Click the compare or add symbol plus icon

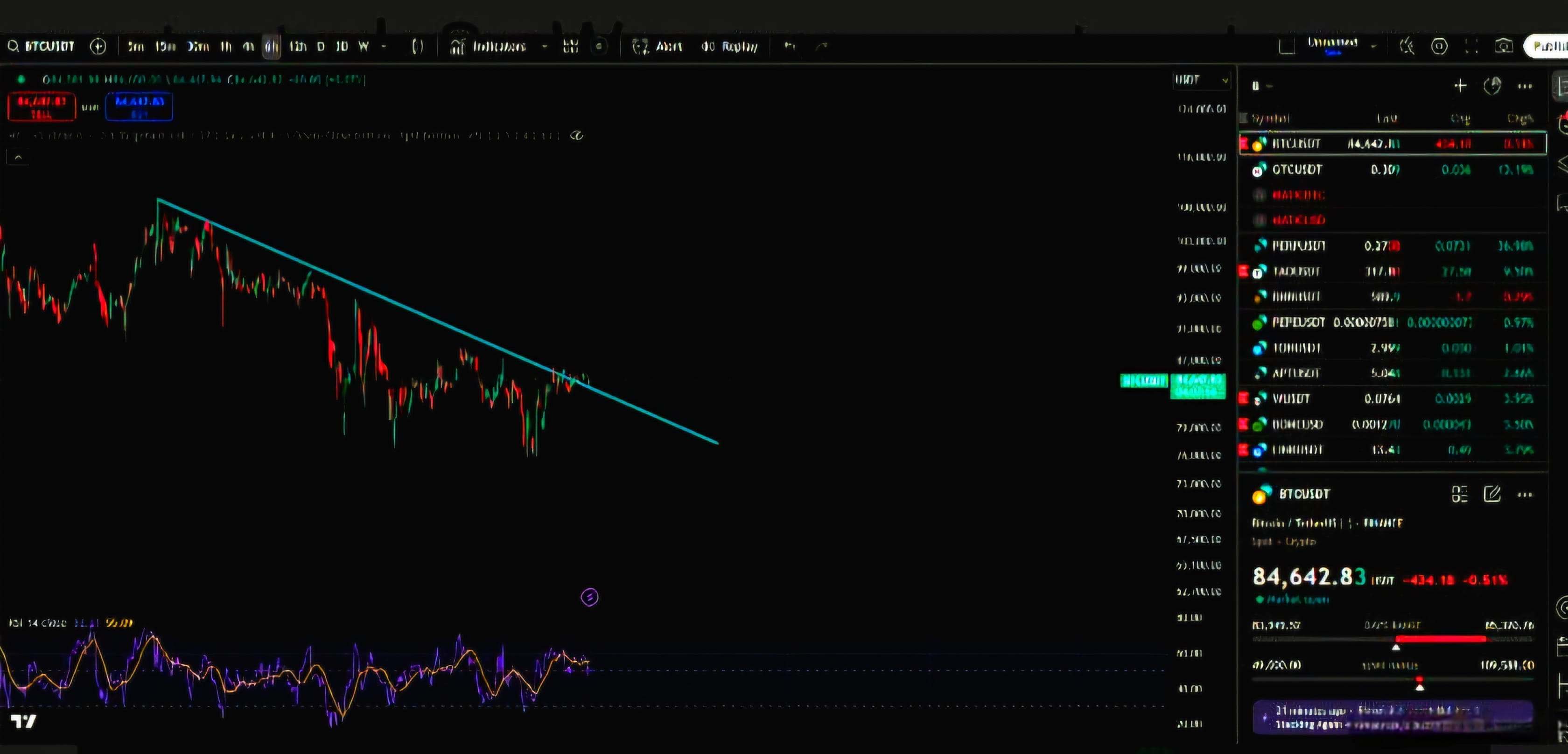(x=98, y=46)
